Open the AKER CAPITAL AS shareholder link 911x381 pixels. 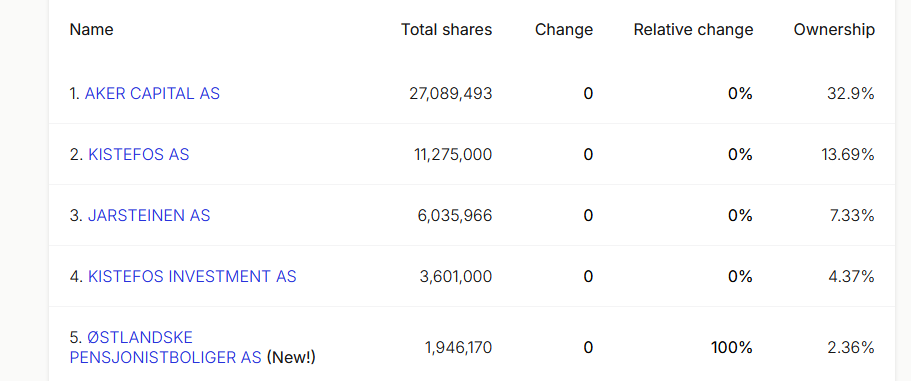pyautogui.click(x=152, y=94)
